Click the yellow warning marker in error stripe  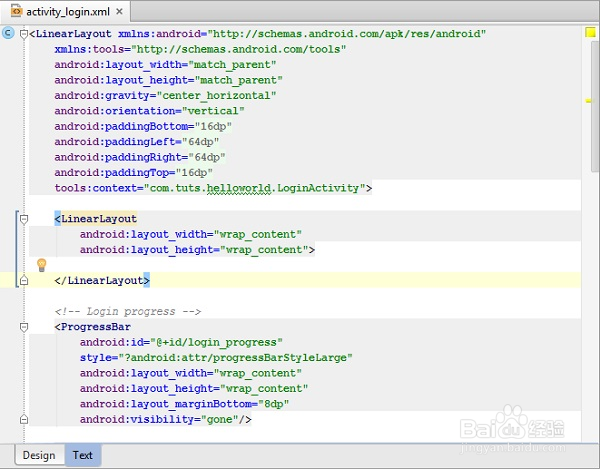pos(588,101)
